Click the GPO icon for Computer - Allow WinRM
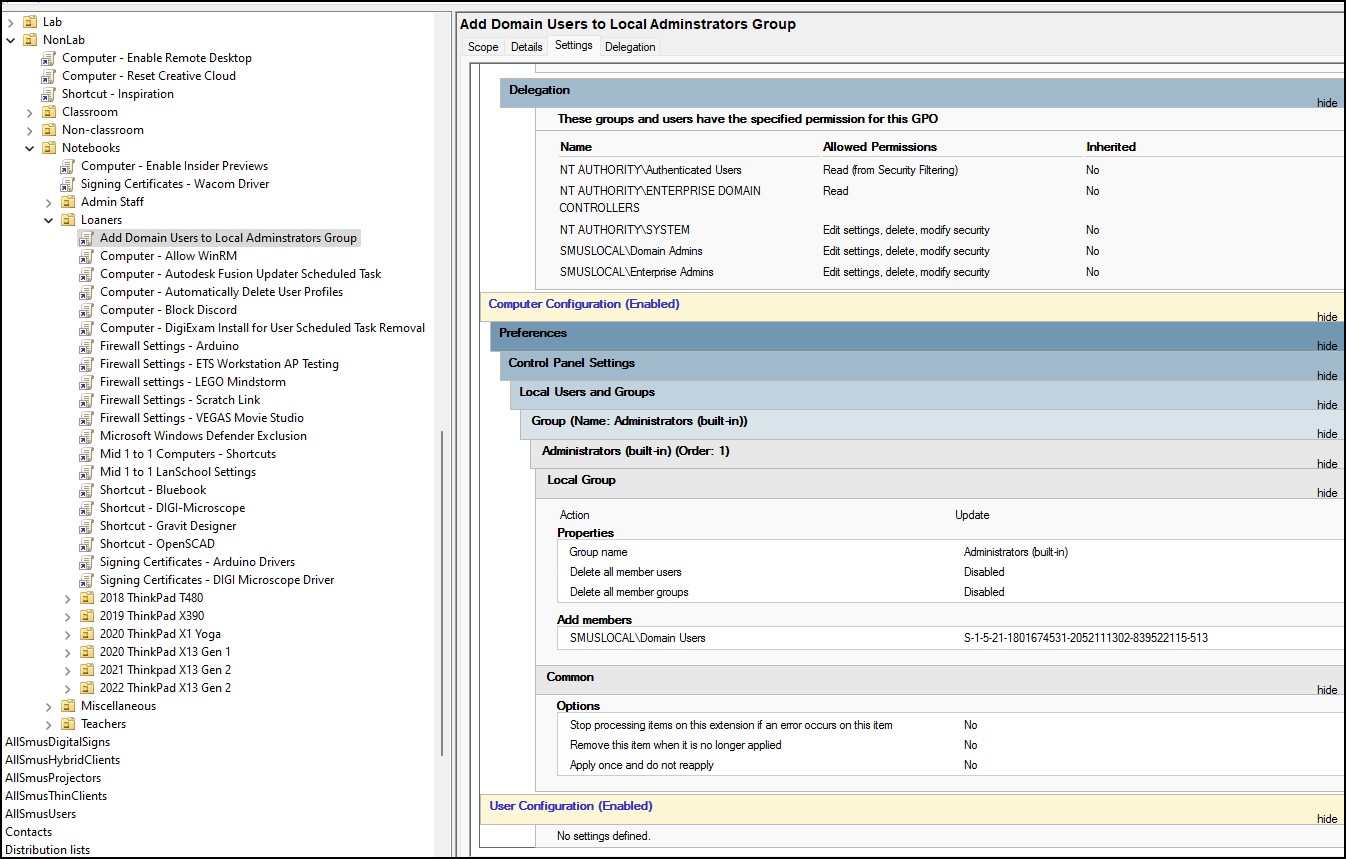The height and width of the screenshot is (859, 1346). 87,256
